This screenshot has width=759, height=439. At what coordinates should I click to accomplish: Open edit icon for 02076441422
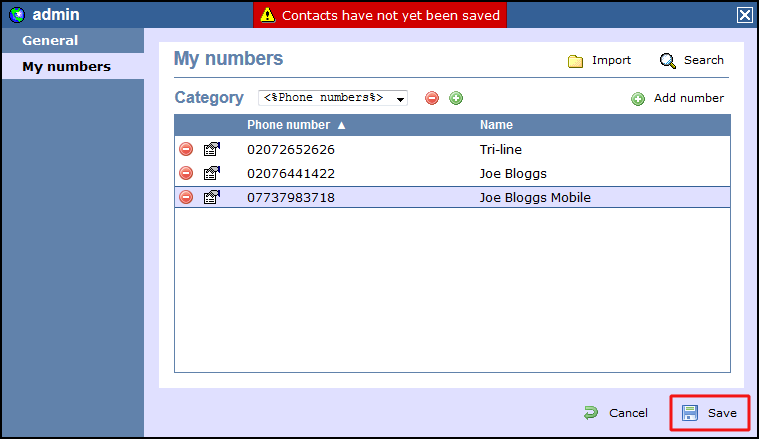tap(212, 173)
